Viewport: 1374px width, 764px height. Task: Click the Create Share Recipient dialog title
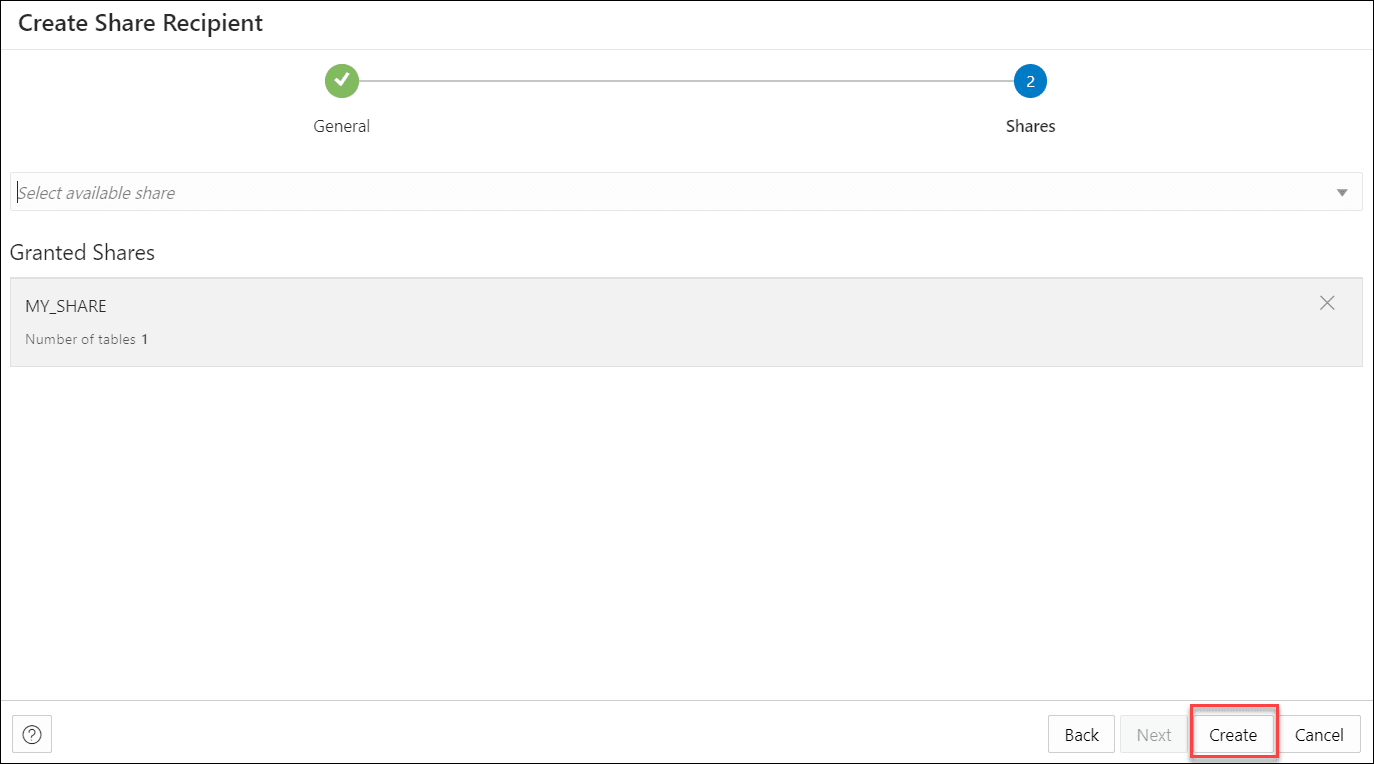140,22
